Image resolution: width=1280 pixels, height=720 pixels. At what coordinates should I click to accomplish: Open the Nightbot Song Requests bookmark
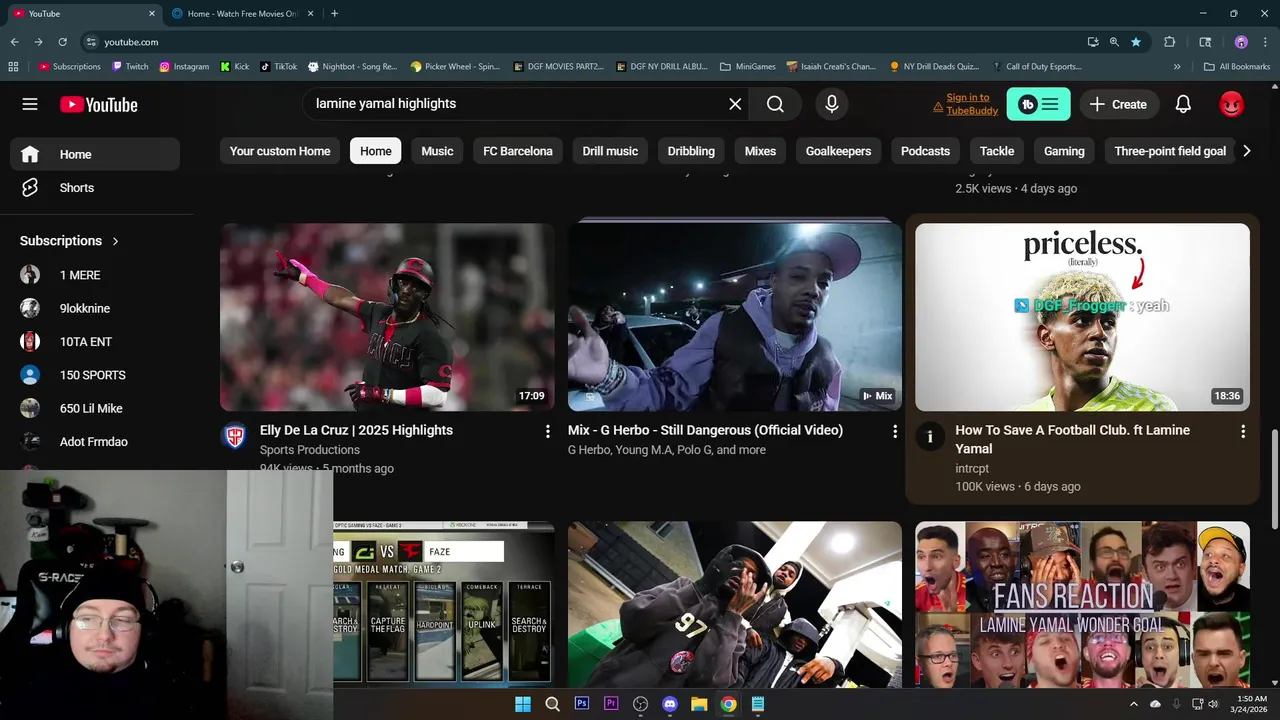click(353, 67)
